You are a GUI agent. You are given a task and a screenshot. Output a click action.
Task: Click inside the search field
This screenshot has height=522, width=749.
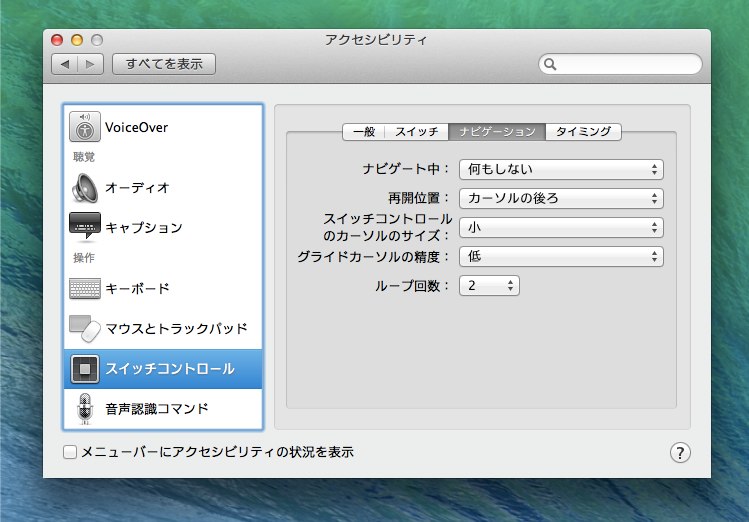[x=620, y=64]
